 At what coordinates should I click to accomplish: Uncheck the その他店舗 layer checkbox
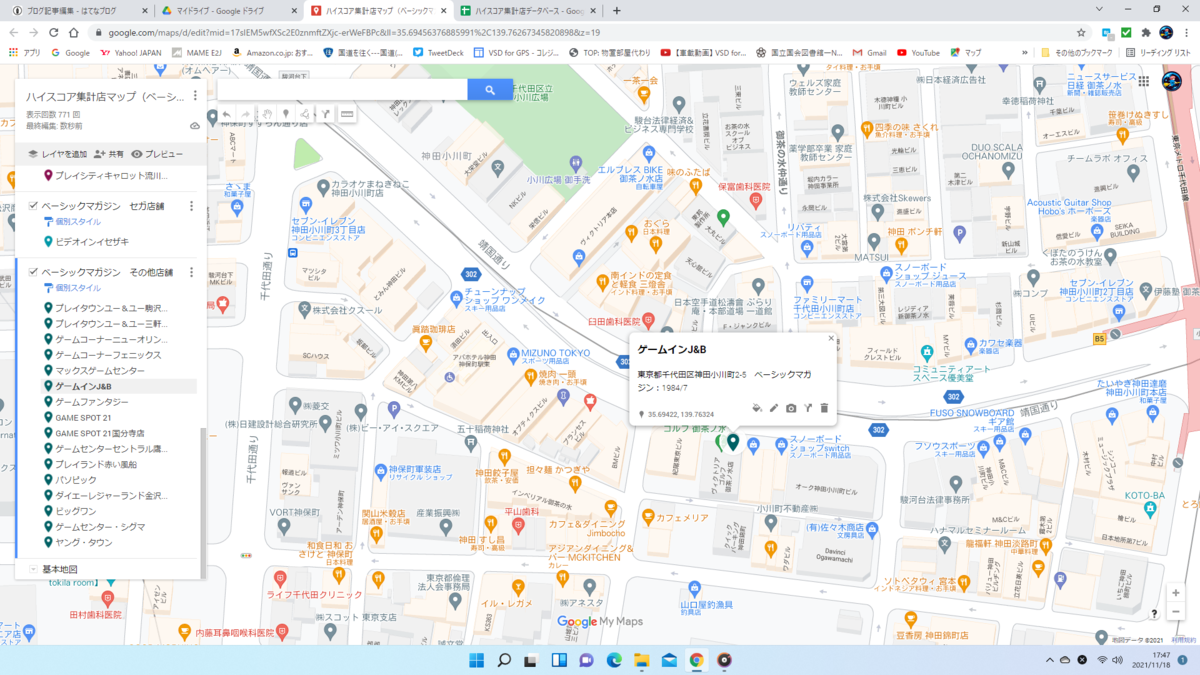click(x=33, y=272)
